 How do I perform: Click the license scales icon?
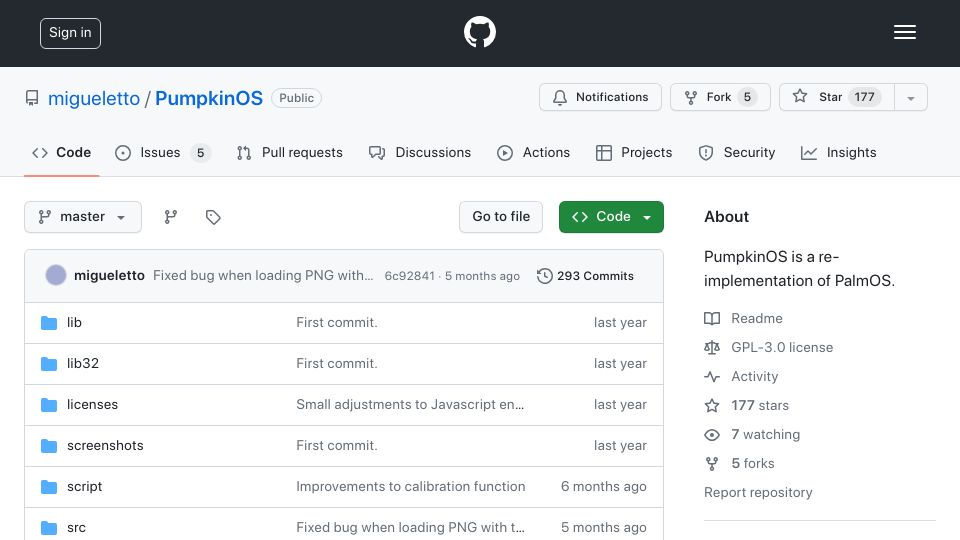tap(711, 348)
